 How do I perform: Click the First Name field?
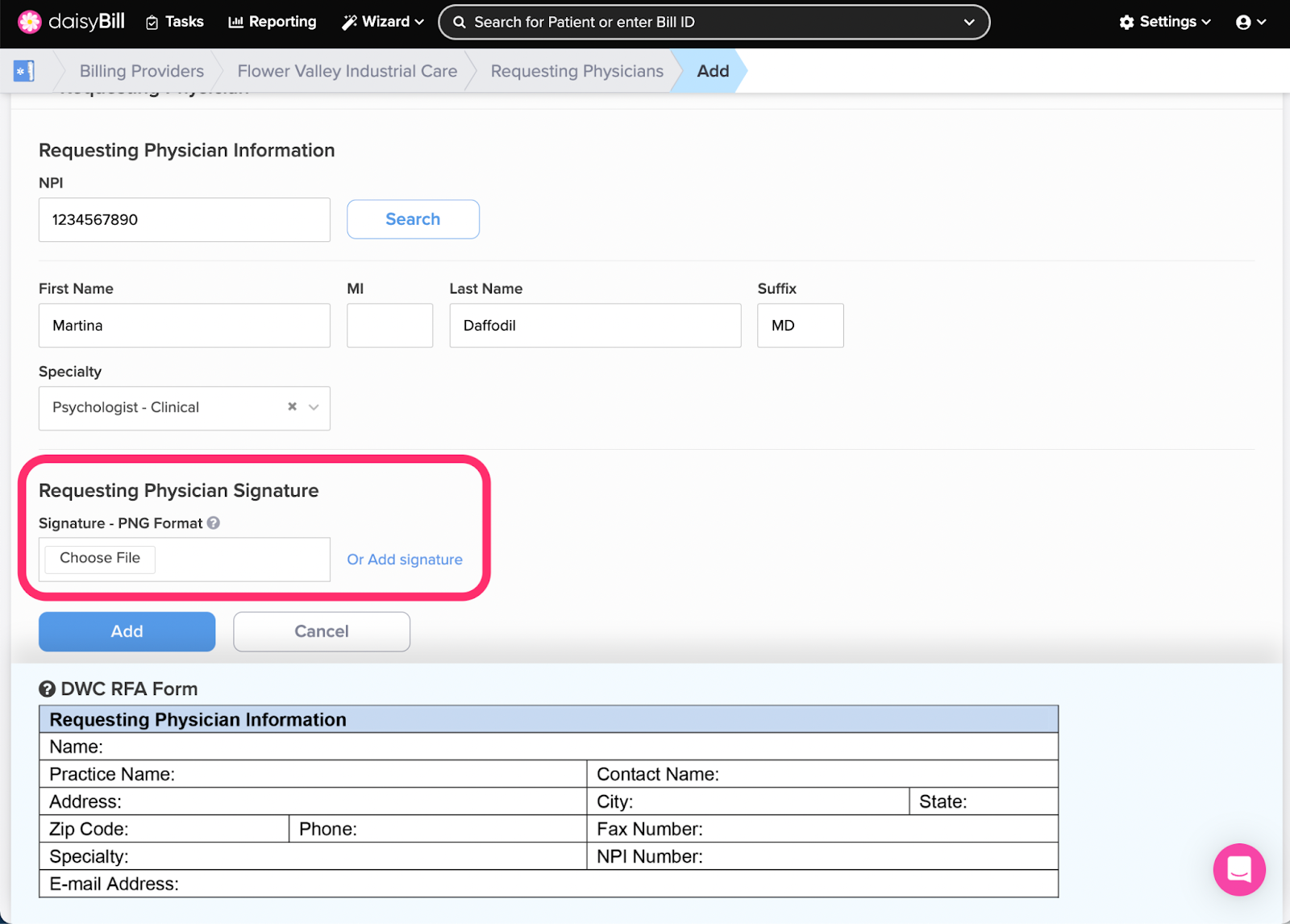click(185, 326)
